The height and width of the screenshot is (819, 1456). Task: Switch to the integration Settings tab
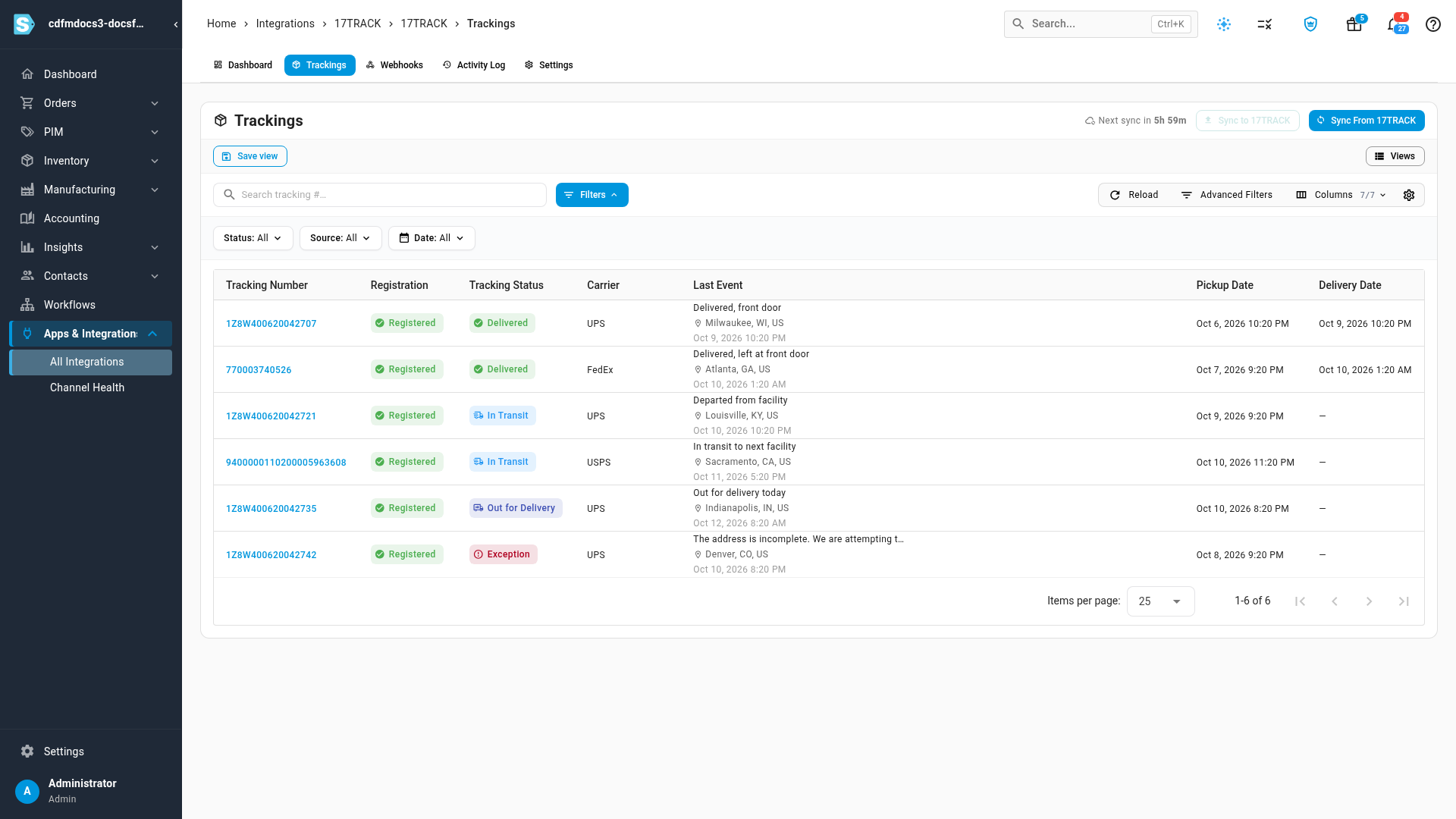pos(548,65)
